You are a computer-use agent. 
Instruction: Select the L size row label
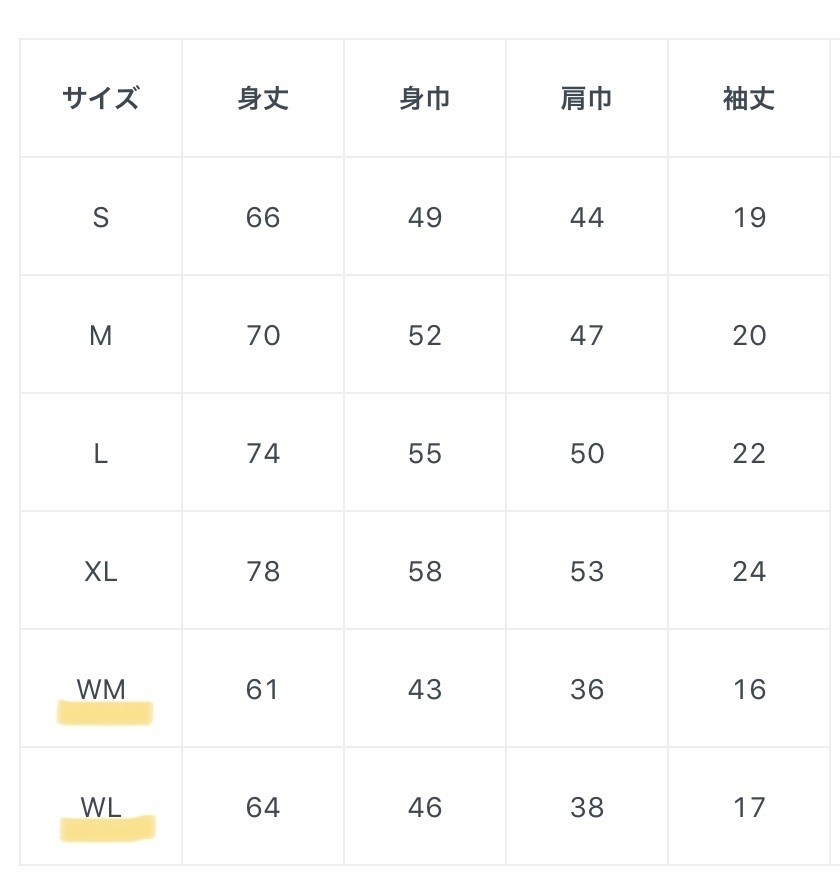coord(101,453)
